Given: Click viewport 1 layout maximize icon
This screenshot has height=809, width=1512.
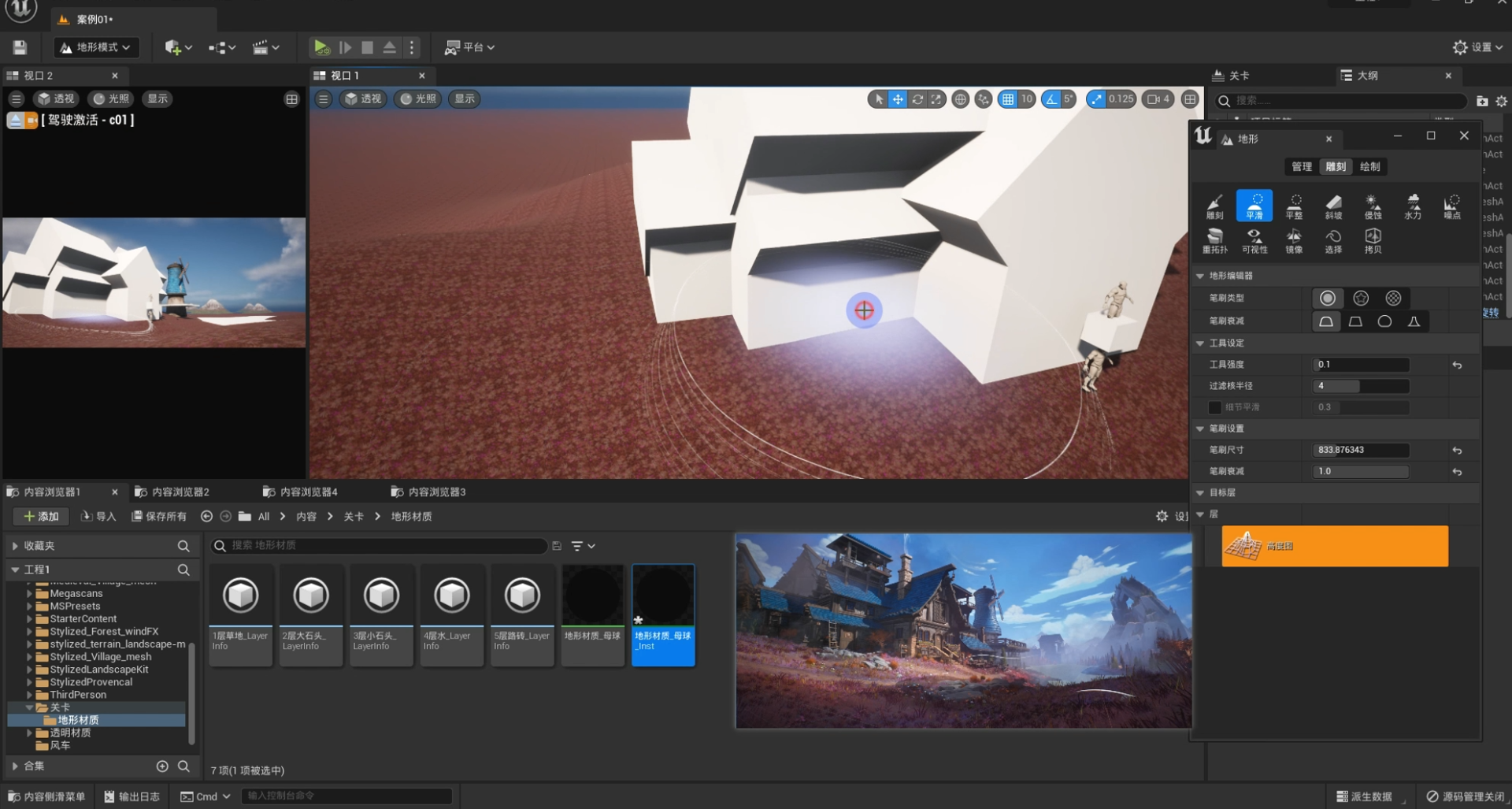Looking at the screenshot, I should [1190, 99].
